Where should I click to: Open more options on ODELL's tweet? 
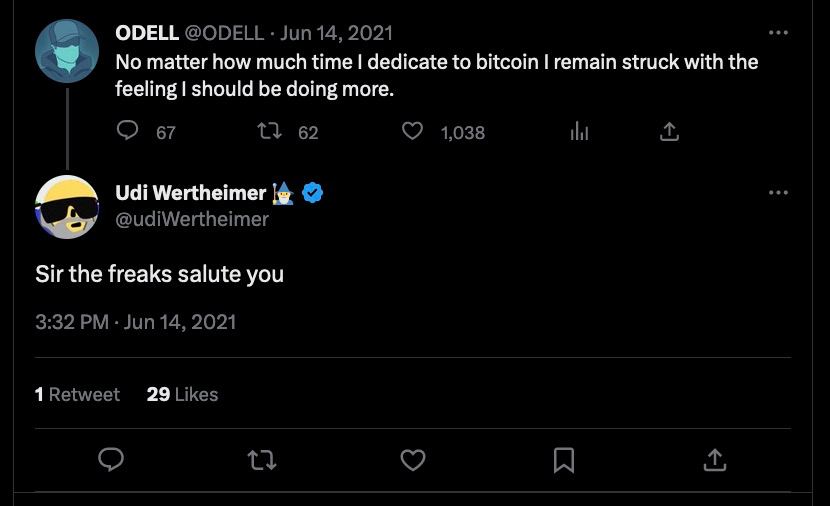(x=778, y=33)
